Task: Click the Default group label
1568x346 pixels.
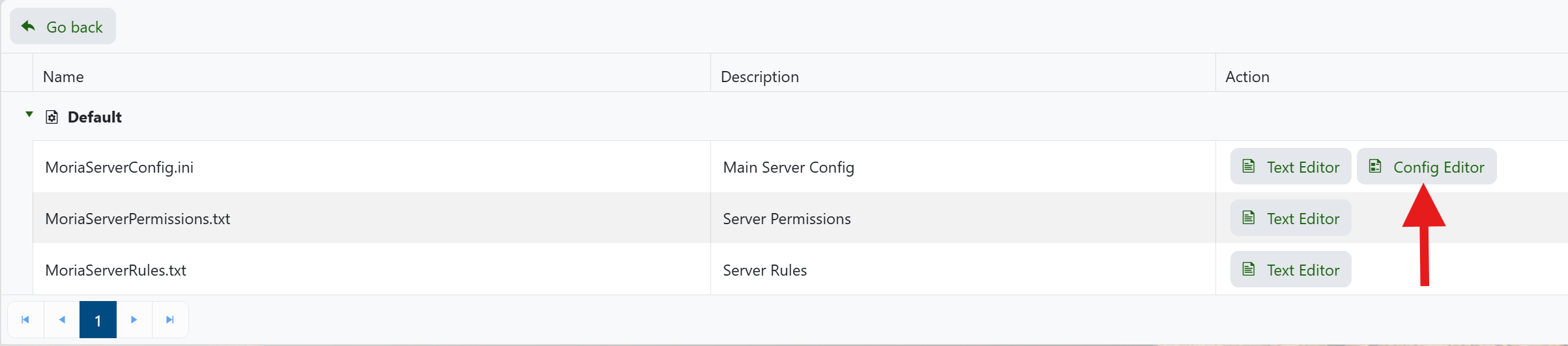Action: coord(94,117)
